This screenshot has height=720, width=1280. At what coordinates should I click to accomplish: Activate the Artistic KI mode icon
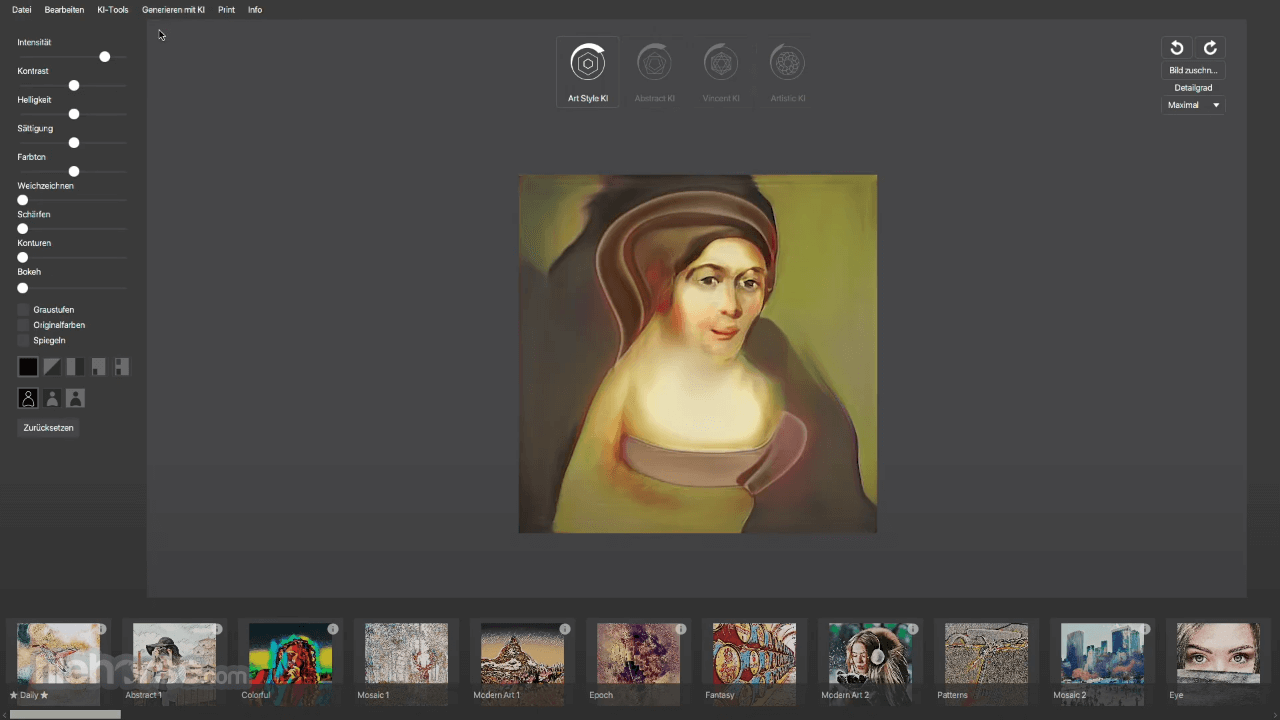coord(788,64)
